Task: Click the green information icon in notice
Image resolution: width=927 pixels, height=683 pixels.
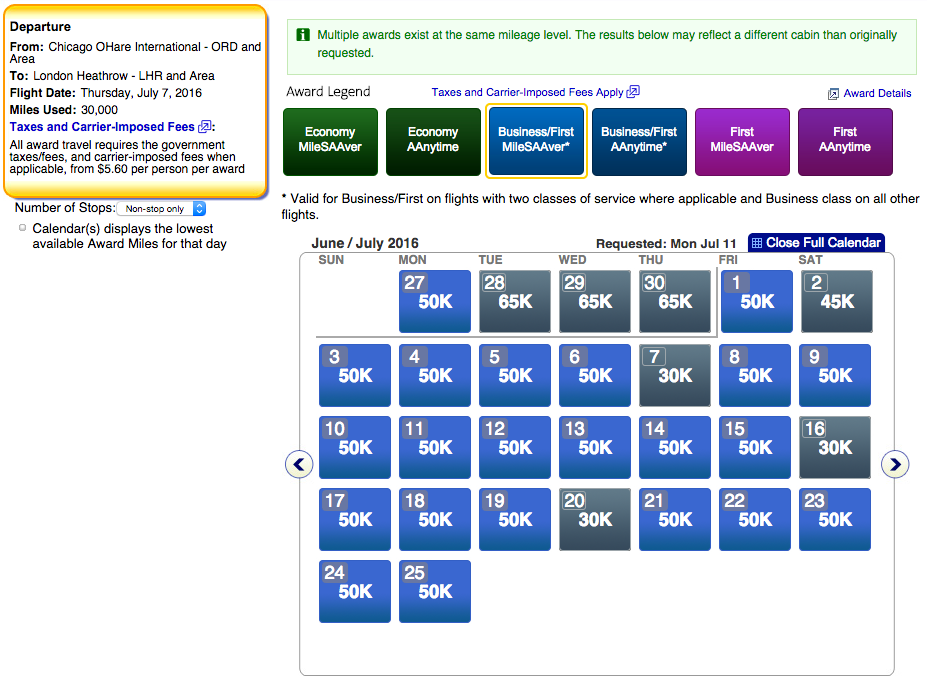Action: click(x=302, y=35)
